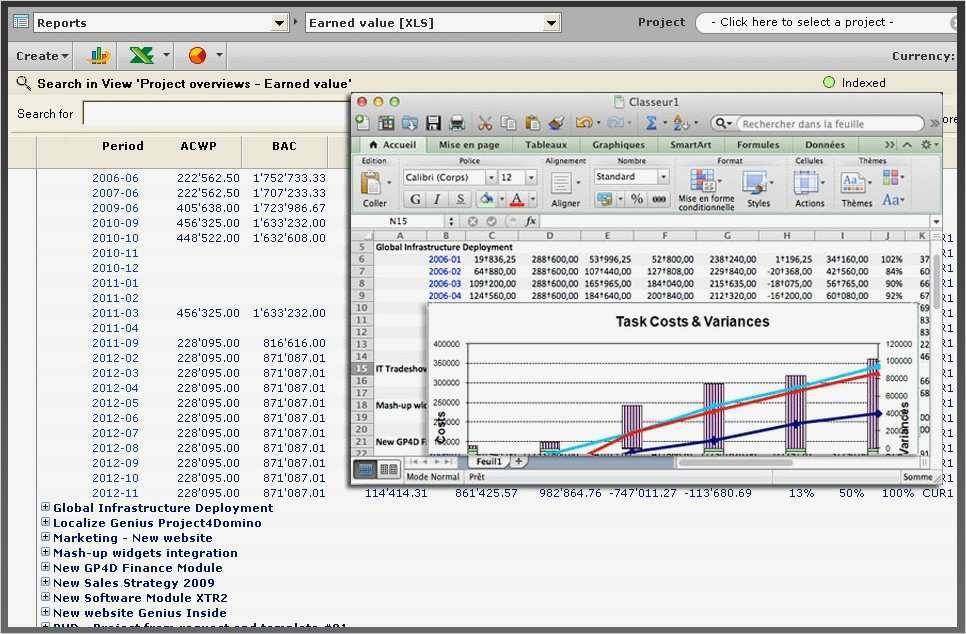Image resolution: width=966 pixels, height=634 pixels.
Task: Click the format painter brush icon
Action: 556,123
